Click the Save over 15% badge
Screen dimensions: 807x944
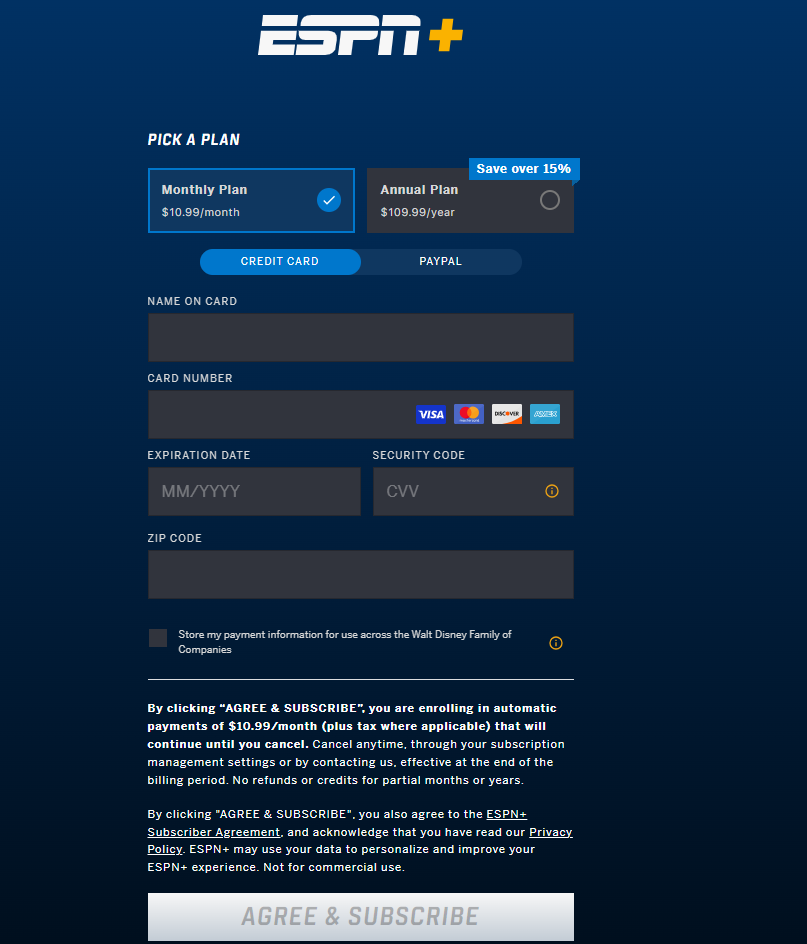pos(523,169)
